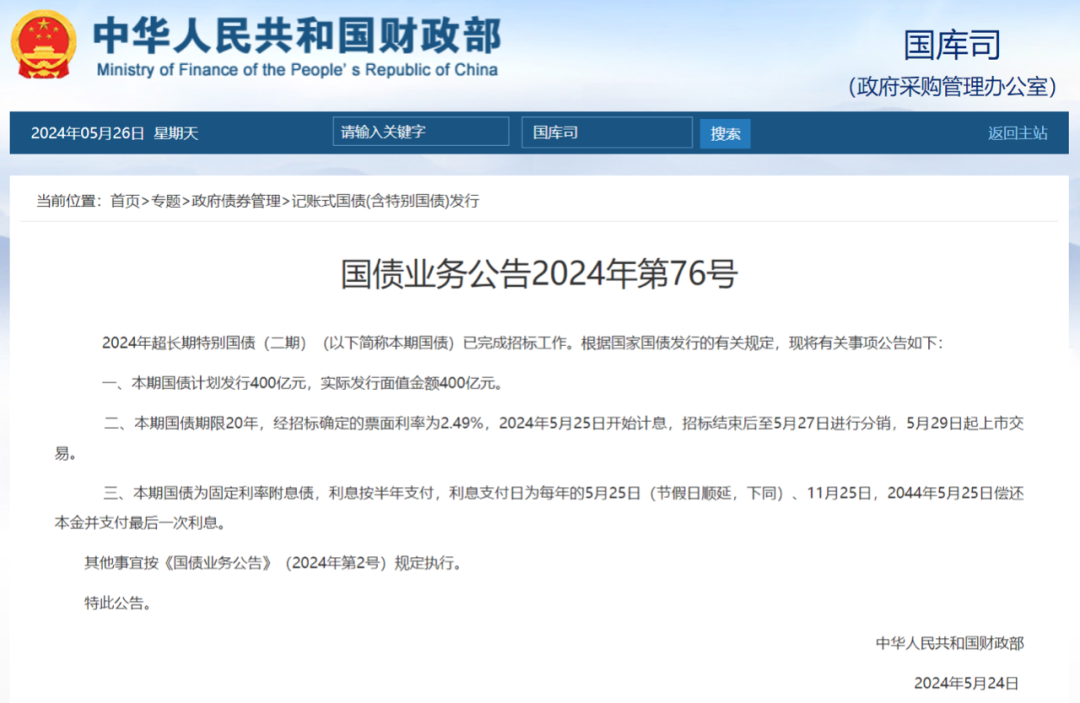Click the Ministry of Finance English subtitle
Viewport: 1080px width, 703px height.
(x=297, y=70)
